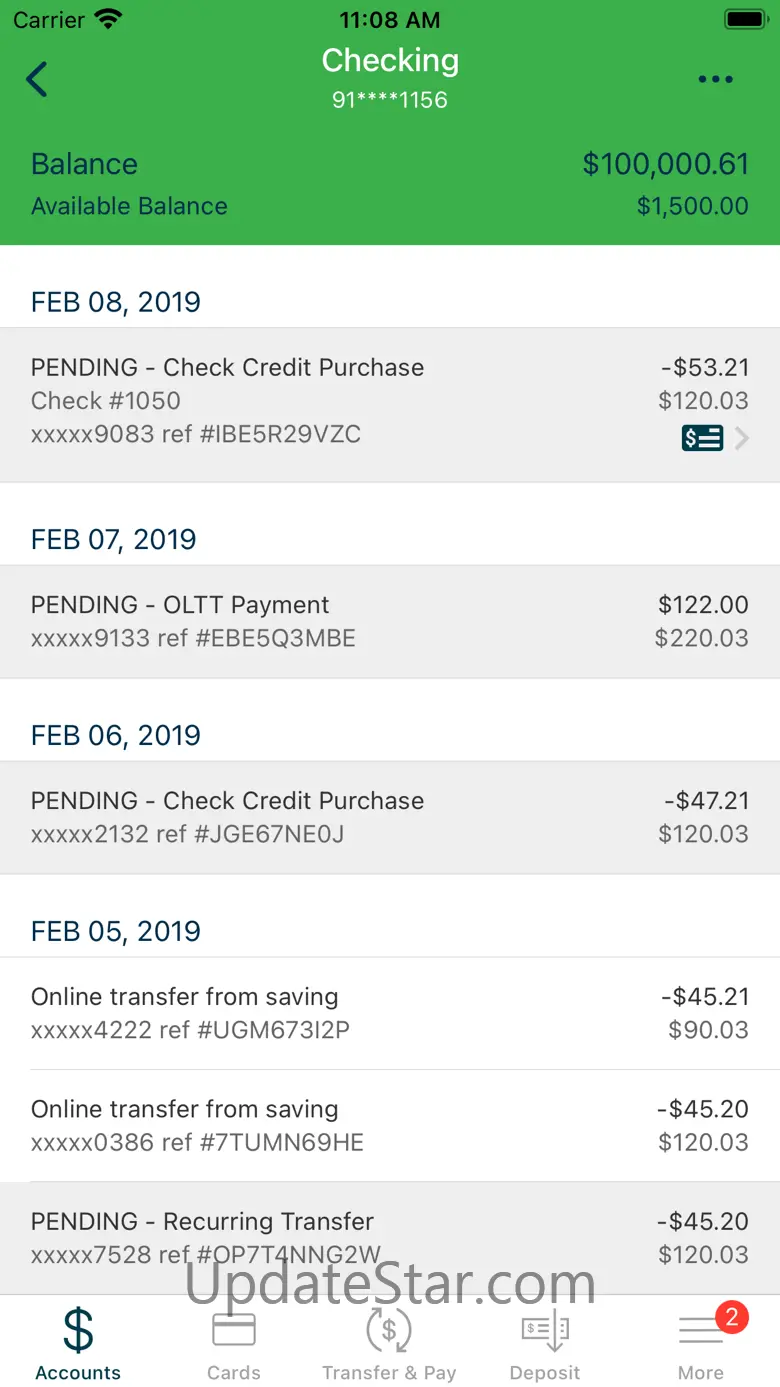Open the $47.21 Check Credit Purchase
Screen dimensions: 780x1387
point(389,817)
